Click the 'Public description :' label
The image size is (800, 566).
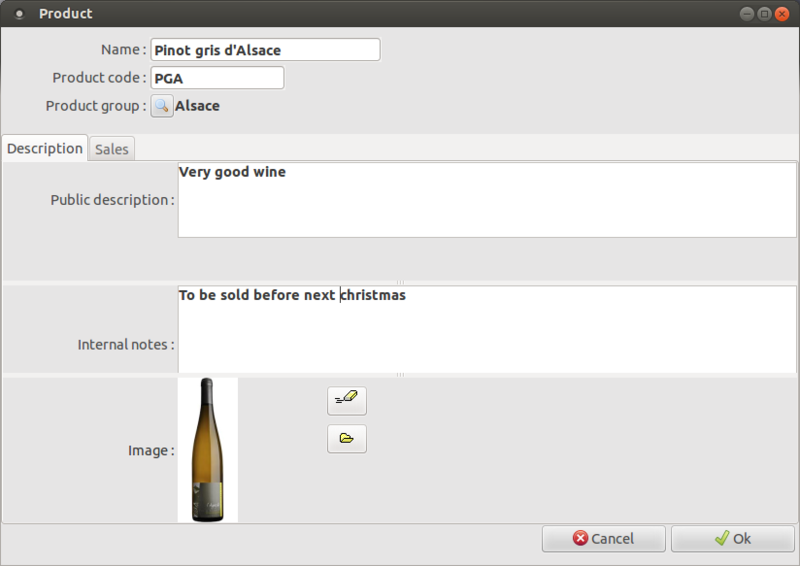click(112, 200)
